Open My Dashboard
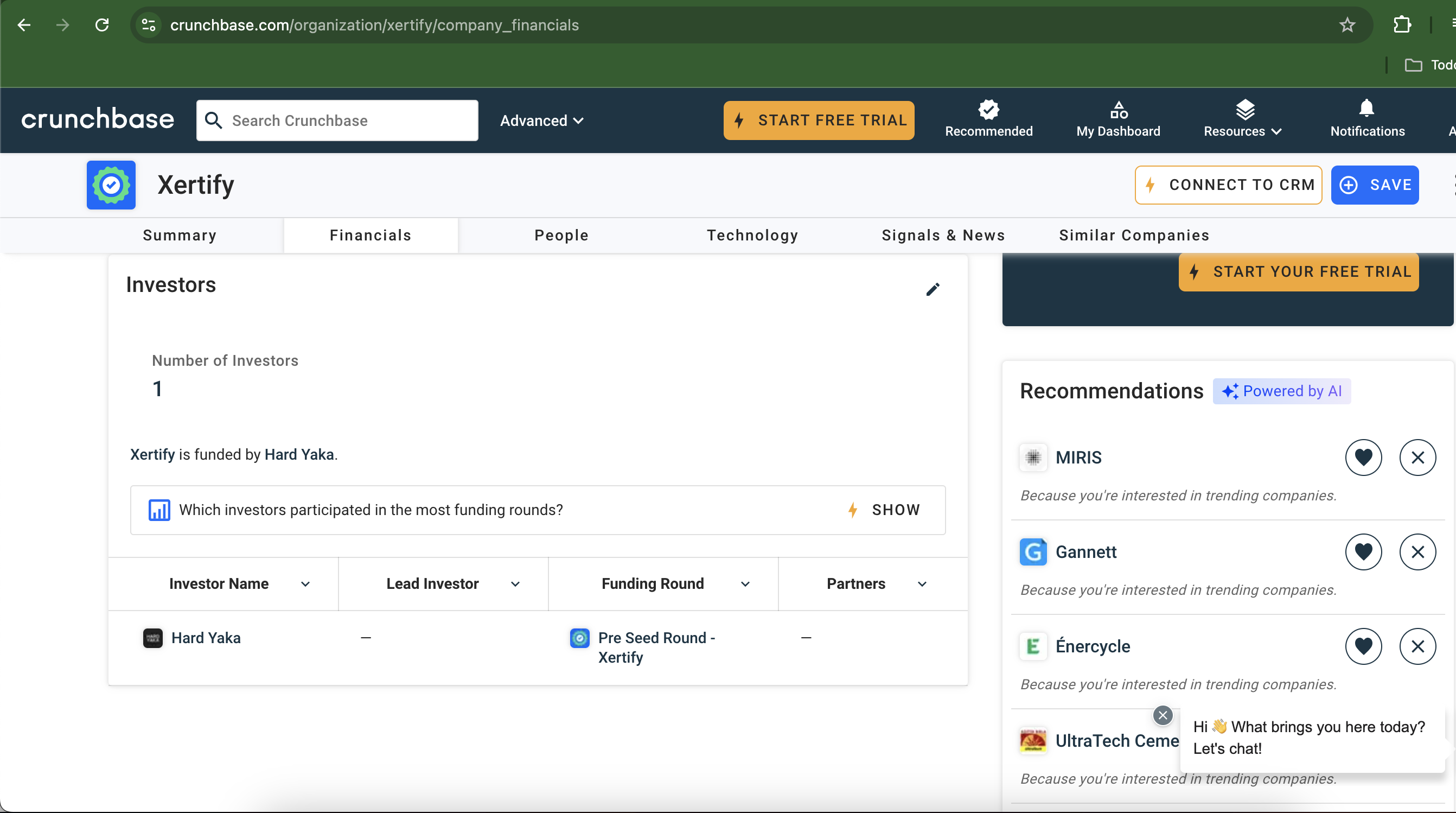 click(x=1118, y=119)
